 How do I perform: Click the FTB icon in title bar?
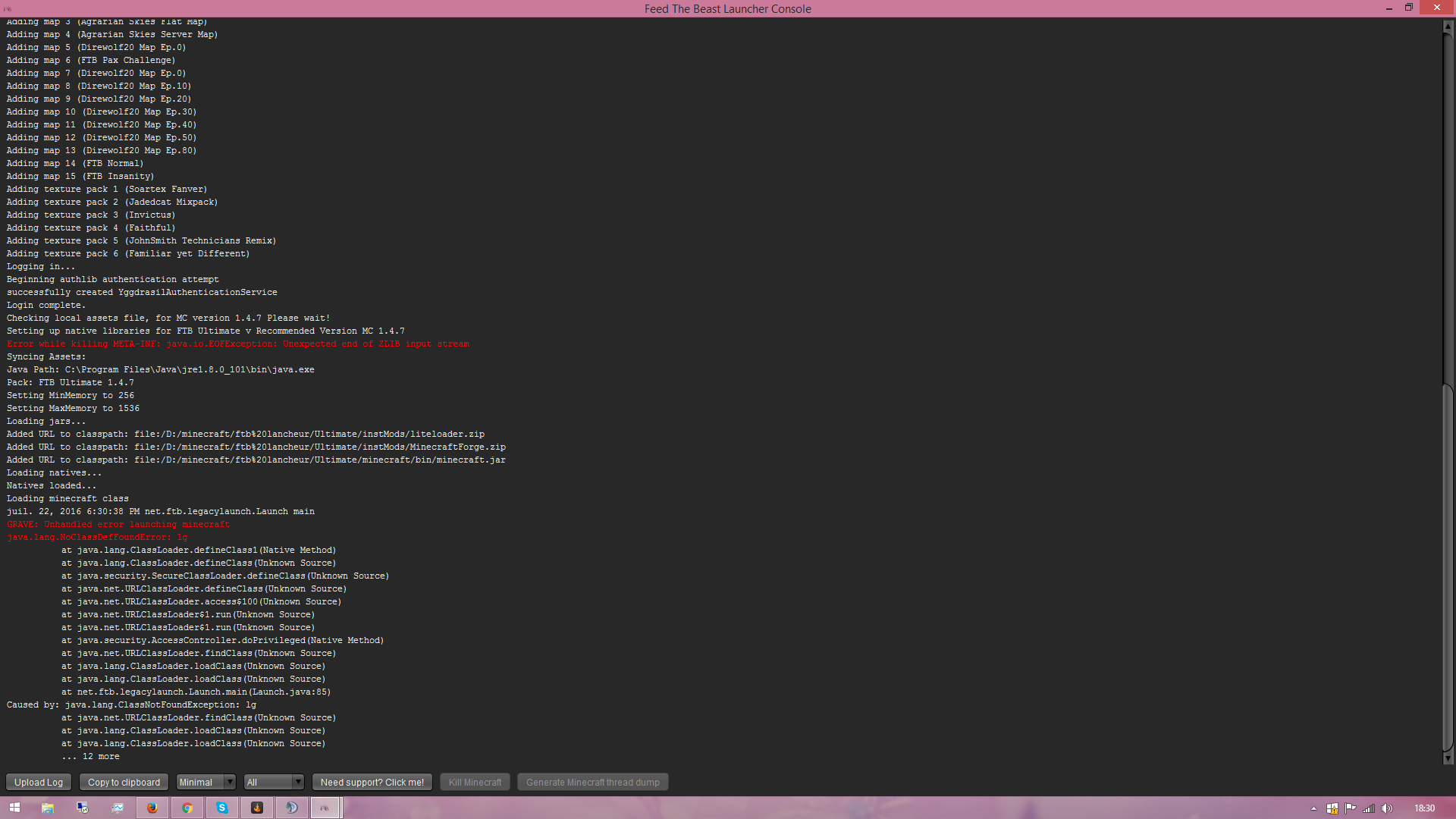point(8,8)
